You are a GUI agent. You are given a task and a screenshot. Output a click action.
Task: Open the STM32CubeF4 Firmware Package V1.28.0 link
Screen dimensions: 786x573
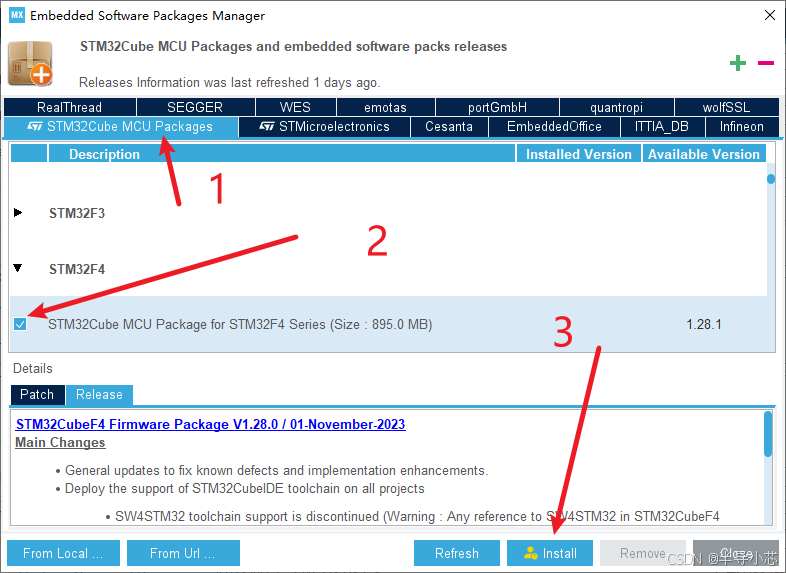[211, 424]
